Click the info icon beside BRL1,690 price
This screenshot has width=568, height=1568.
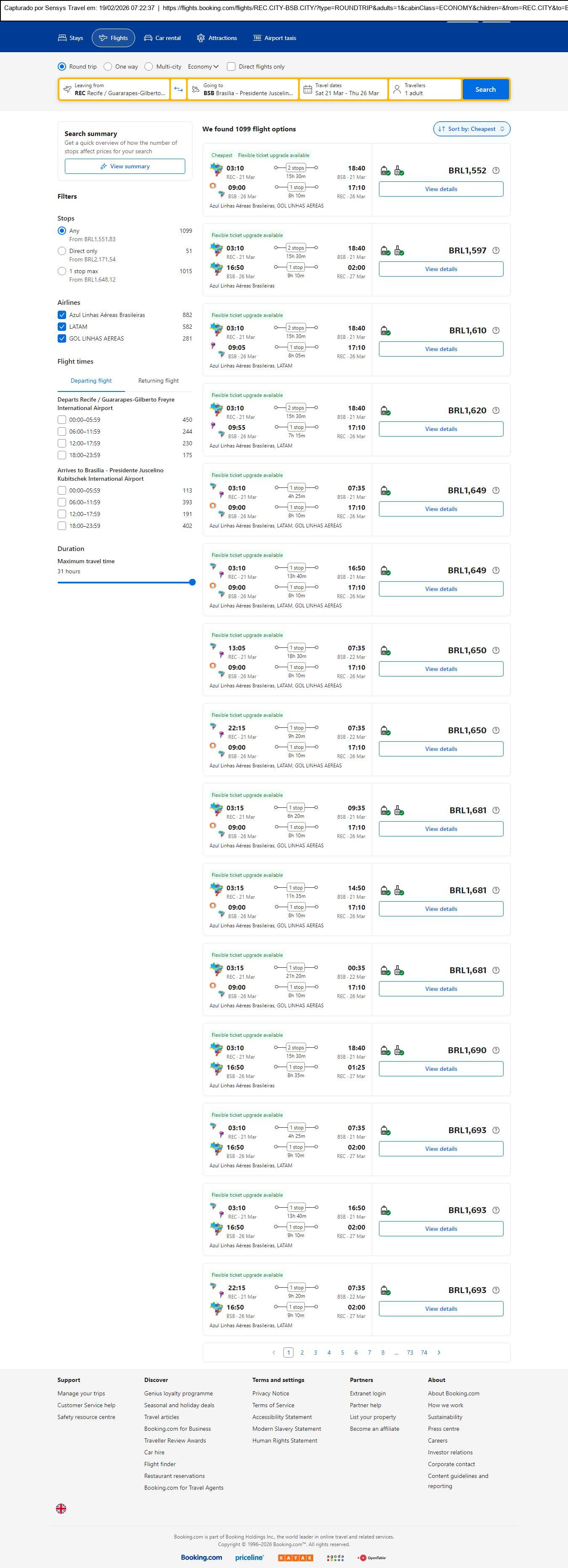click(496, 1051)
